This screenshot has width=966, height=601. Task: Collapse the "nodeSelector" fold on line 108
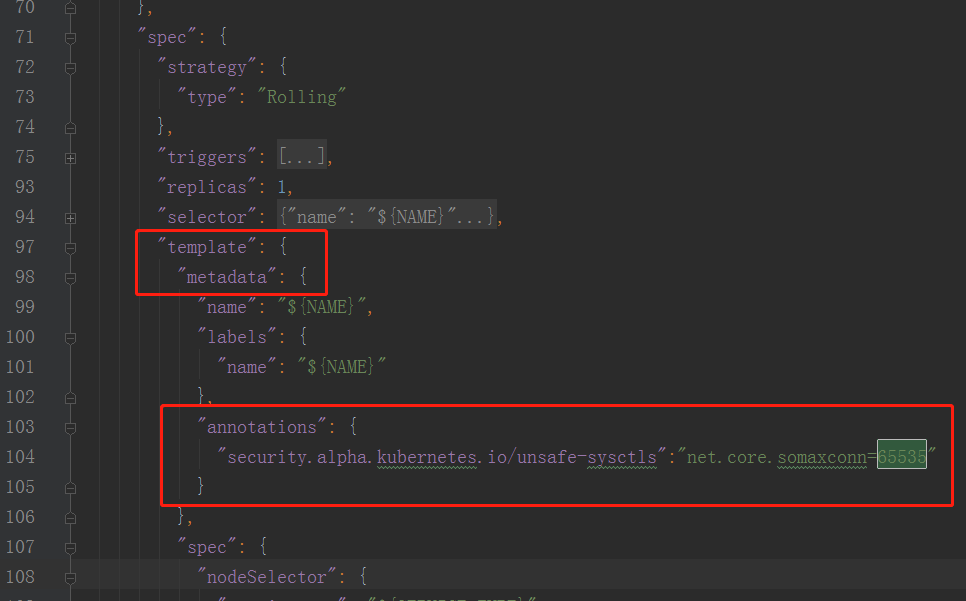click(x=70, y=578)
